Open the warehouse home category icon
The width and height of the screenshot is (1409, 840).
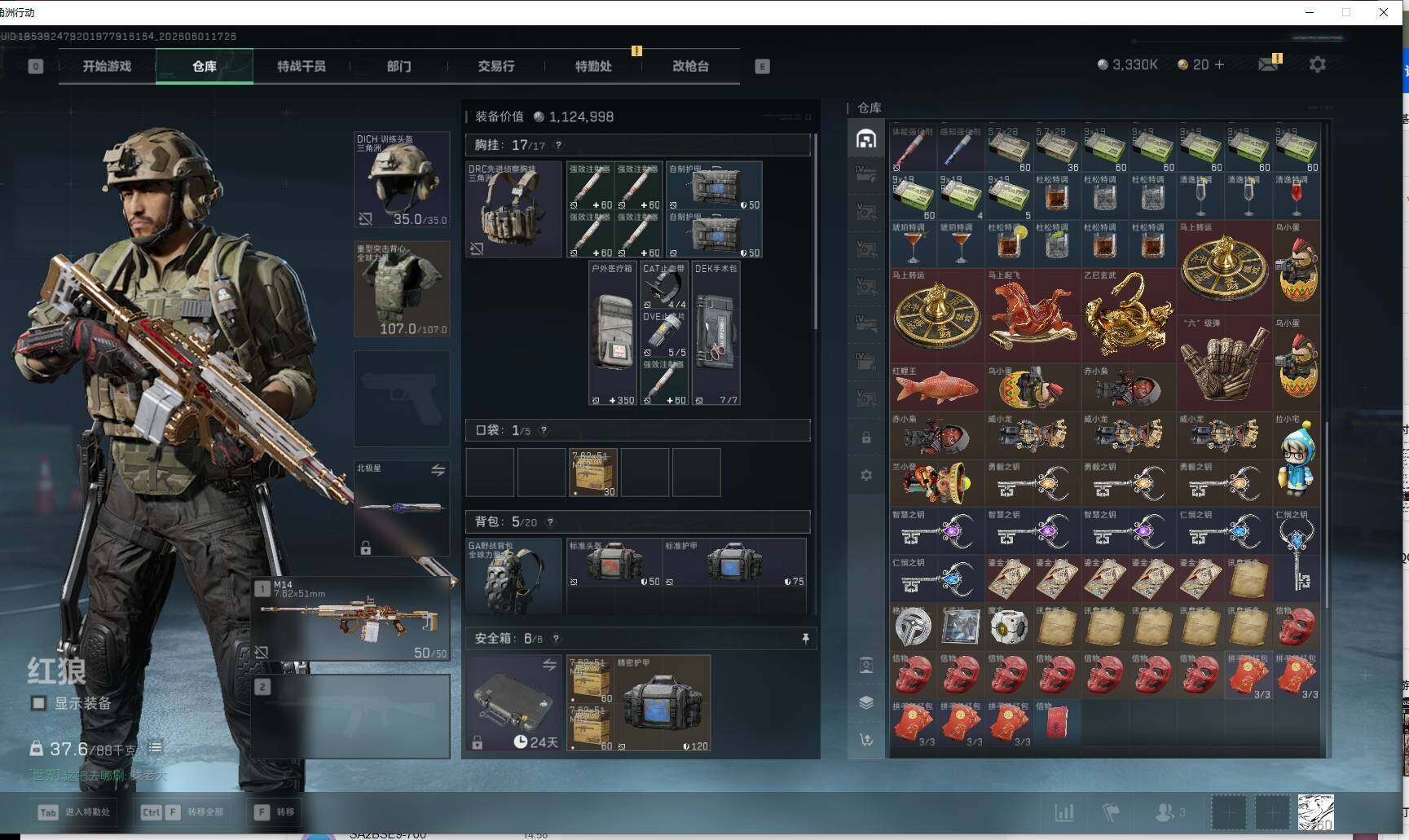click(865, 139)
